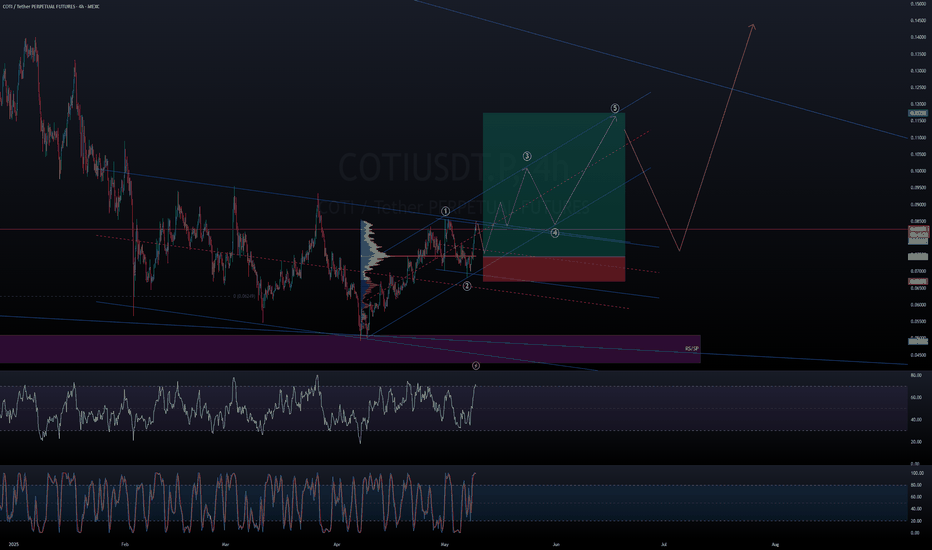Screen dimensions: 932x550
Task: Click the Aug label on time axis
Action: (775, 544)
